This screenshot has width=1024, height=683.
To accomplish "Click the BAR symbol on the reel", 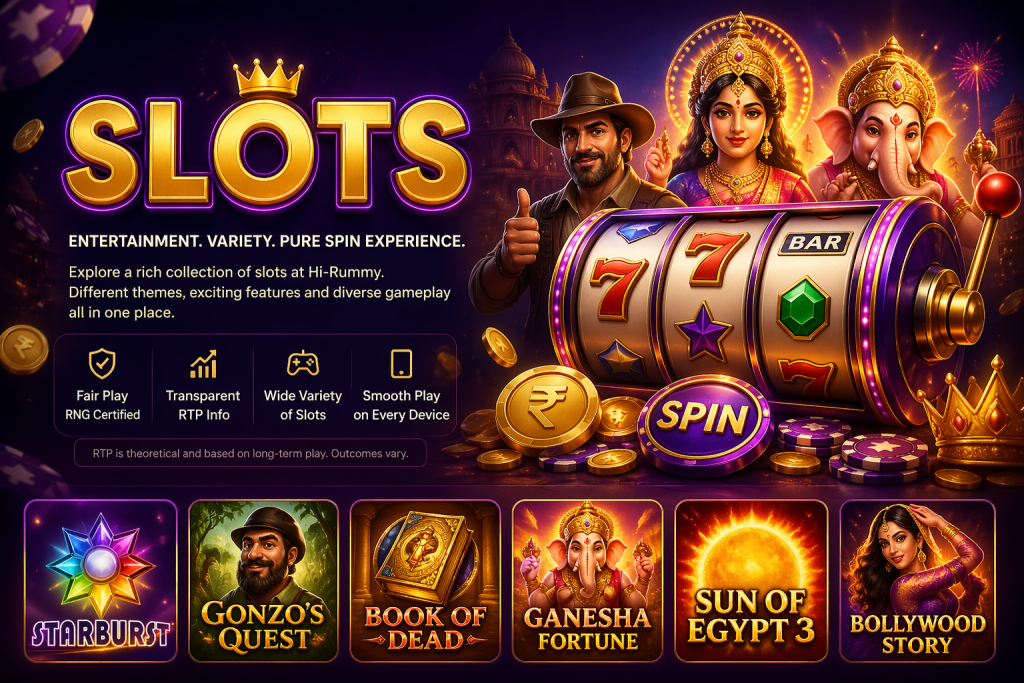I will click(x=816, y=243).
